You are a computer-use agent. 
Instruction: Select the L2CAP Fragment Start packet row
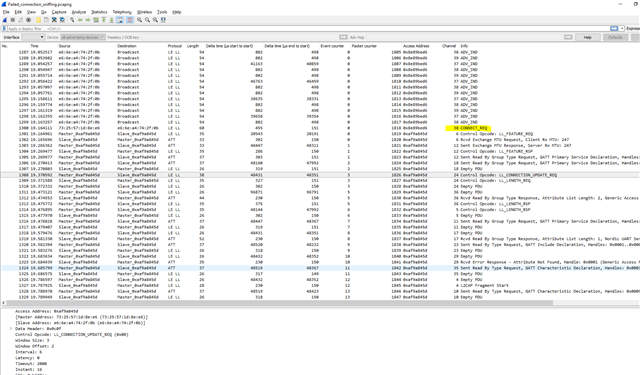[320, 286]
